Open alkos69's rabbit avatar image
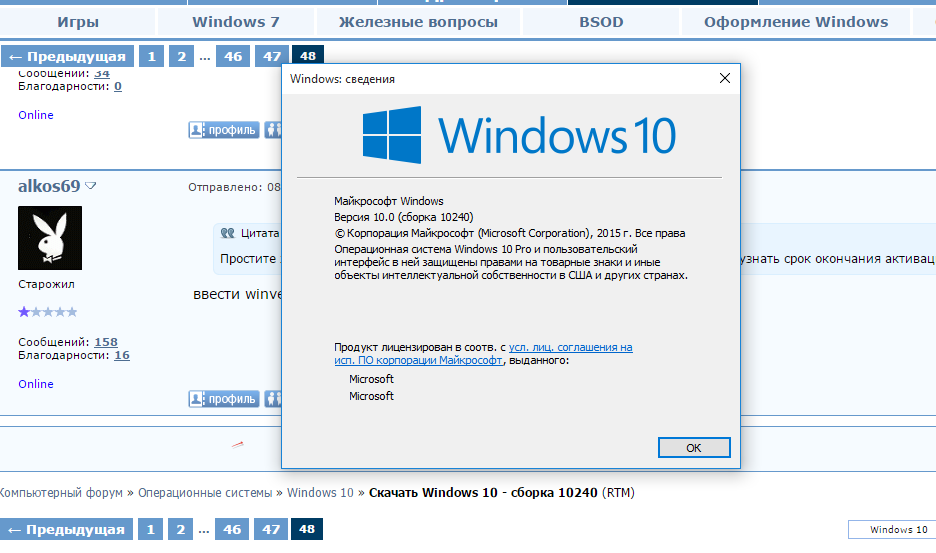 [50, 238]
